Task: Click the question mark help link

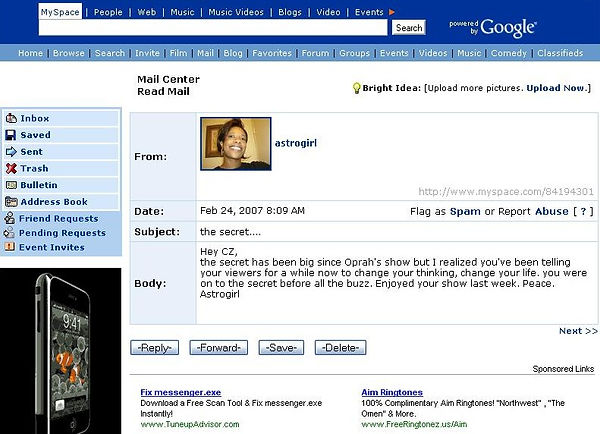Action: (x=583, y=211)
